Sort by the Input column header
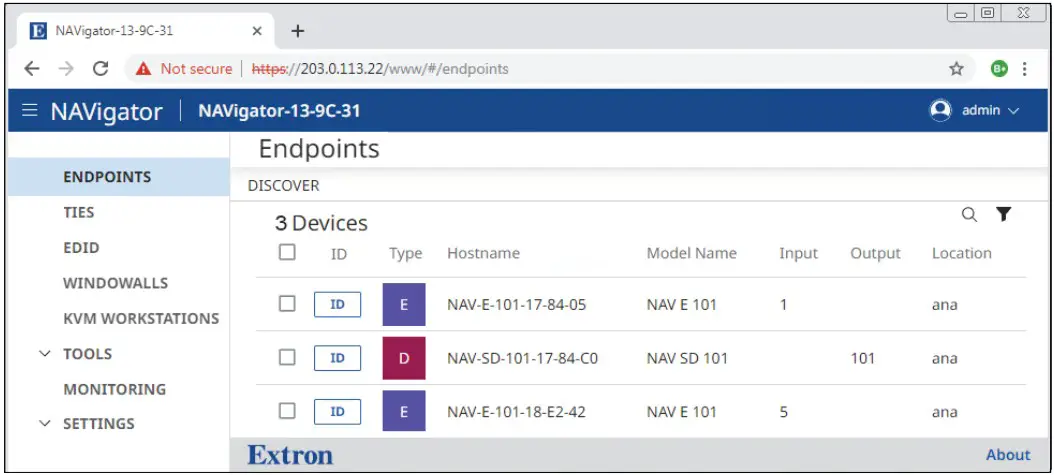This screenshot has height=475, width=1054. [799, 253]
